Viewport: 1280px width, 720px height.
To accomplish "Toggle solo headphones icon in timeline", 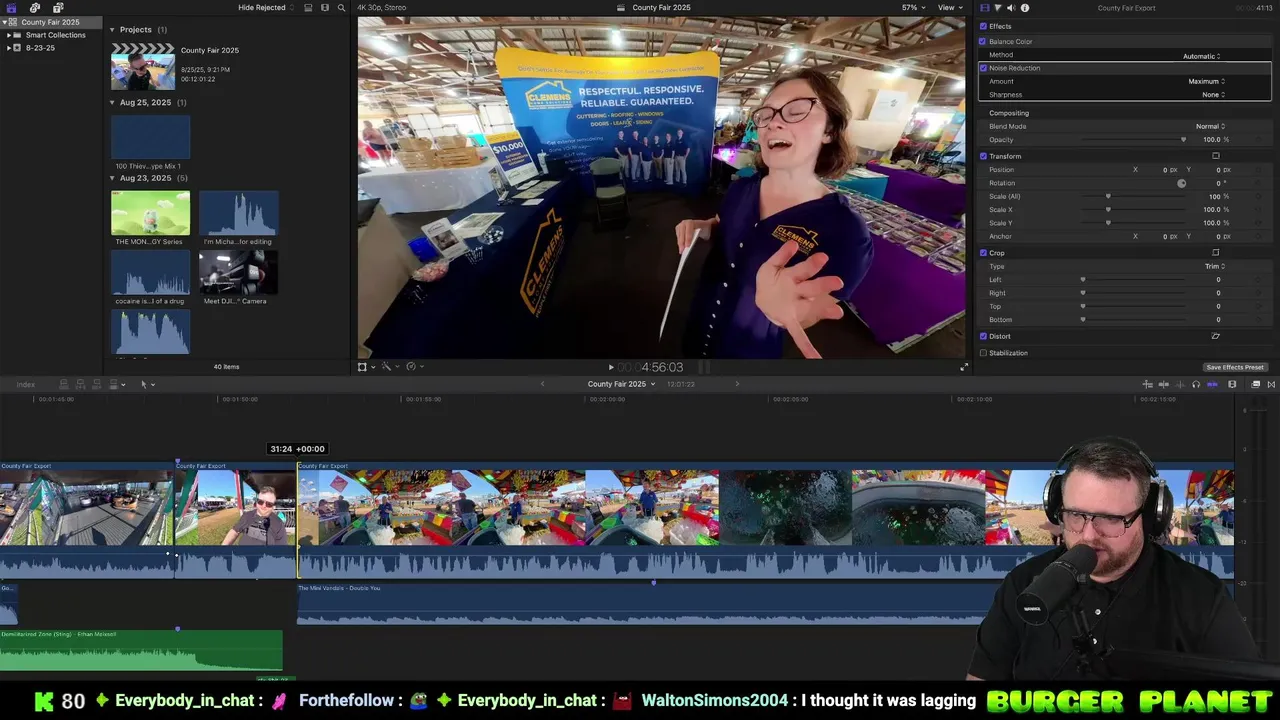I will [x=1196, y=384].
